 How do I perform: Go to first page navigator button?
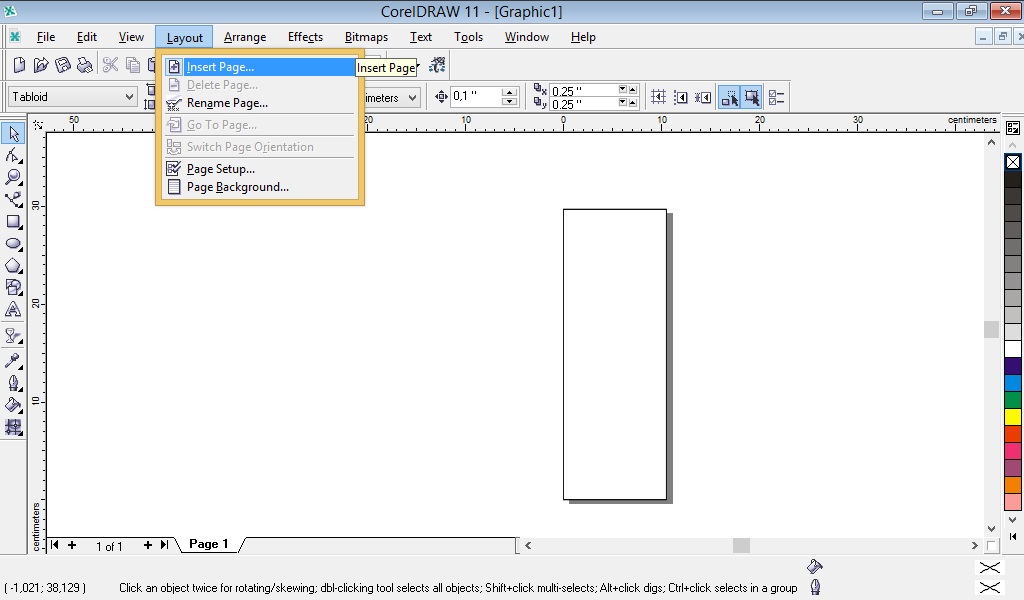click(x=55, y=545)
